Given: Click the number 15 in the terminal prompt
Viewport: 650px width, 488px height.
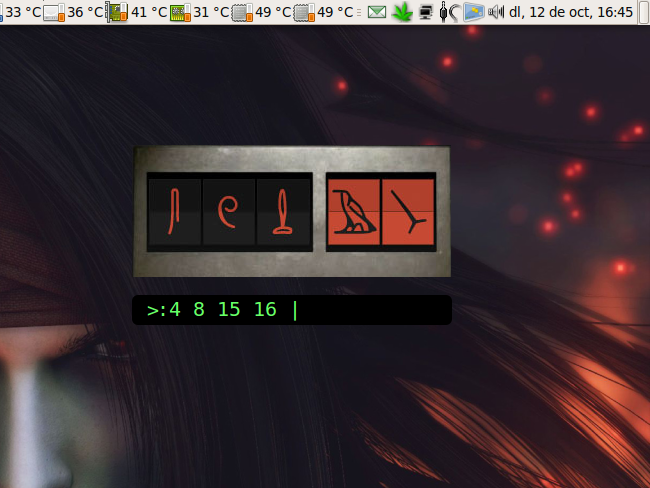Looking at the screenshot, I should point(229,310).
